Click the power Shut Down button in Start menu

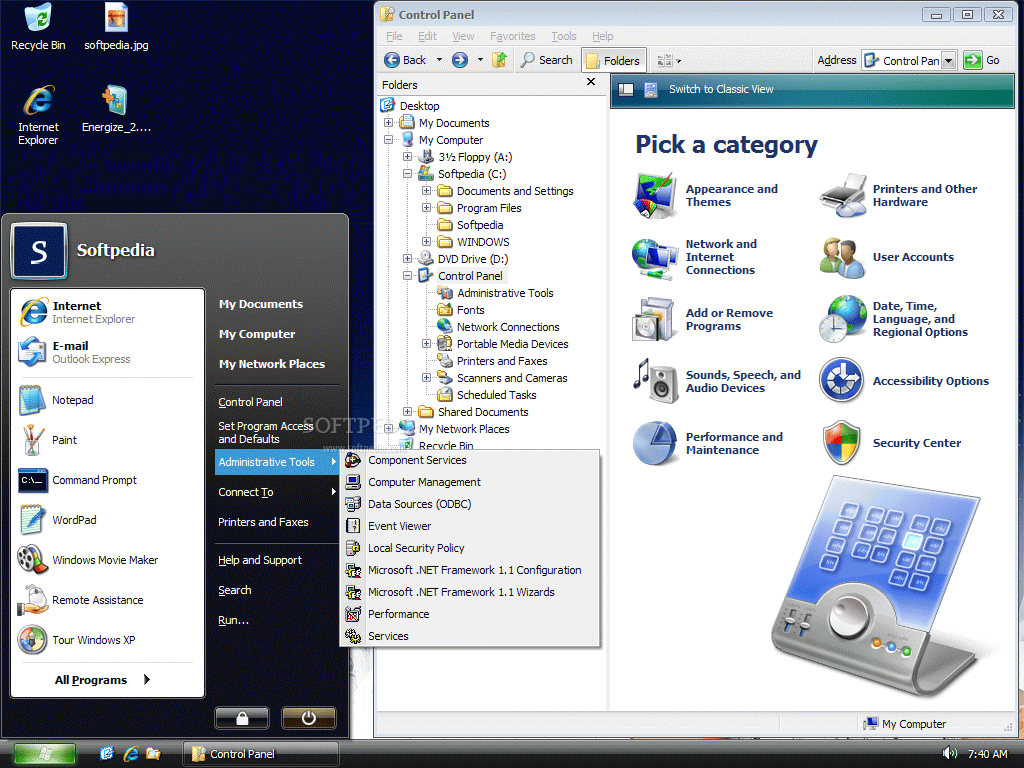[309, 718]
